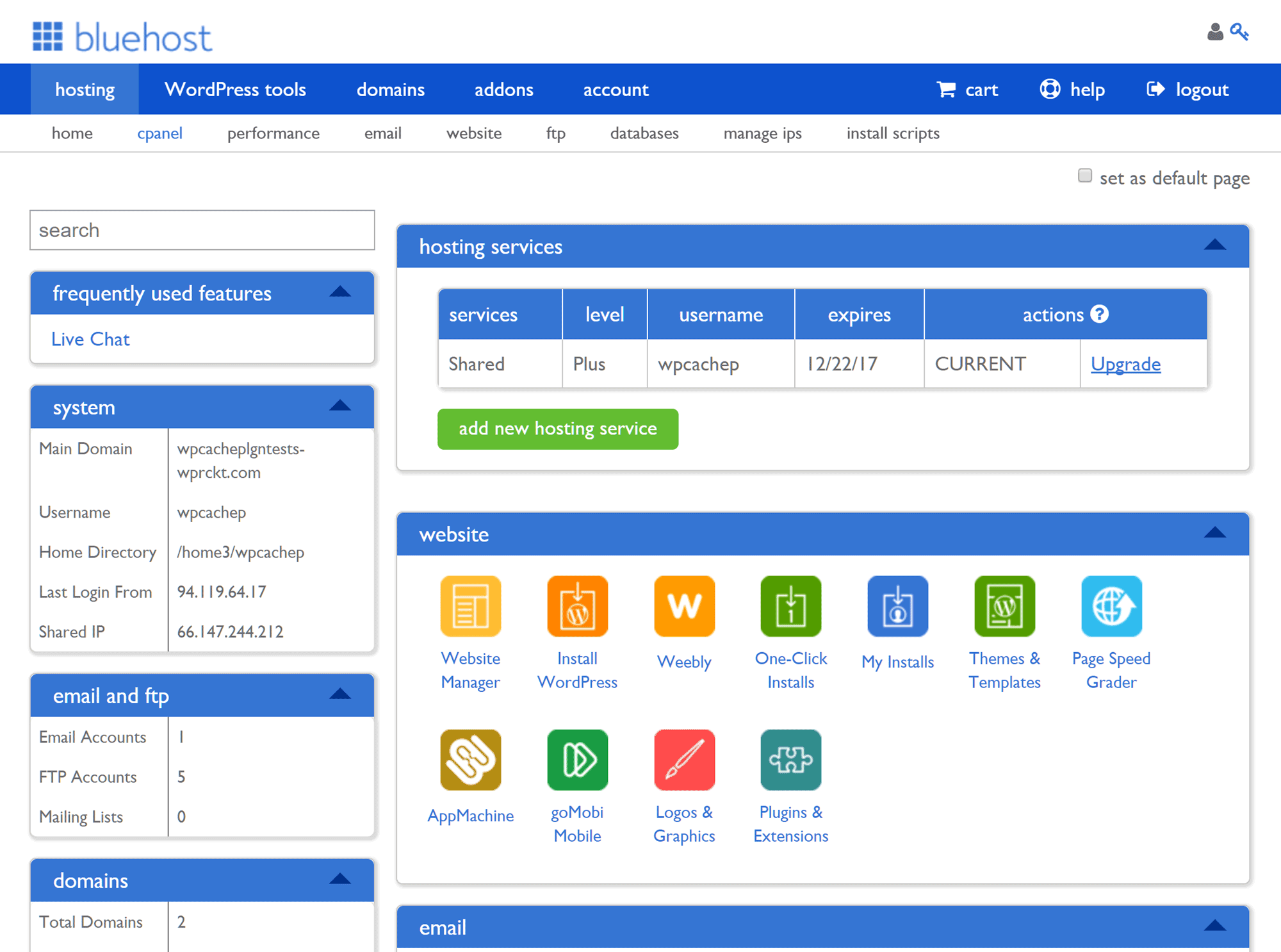Switch to the home sub-tab
The width and height of the screenshot is (1281, 952).
tap(72, 133)
